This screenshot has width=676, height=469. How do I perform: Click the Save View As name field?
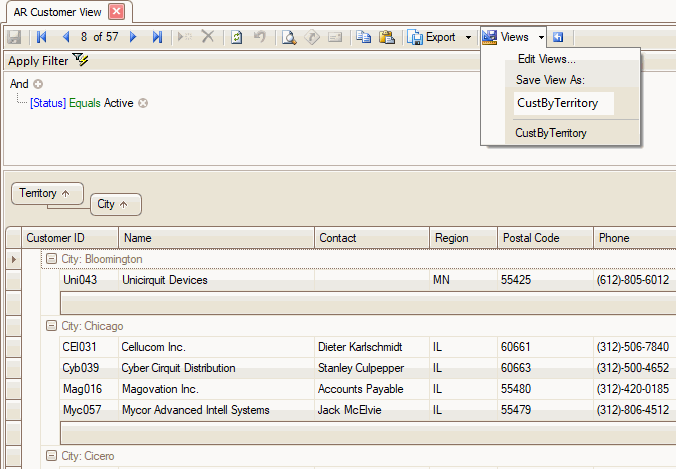[x=563, y=103]
